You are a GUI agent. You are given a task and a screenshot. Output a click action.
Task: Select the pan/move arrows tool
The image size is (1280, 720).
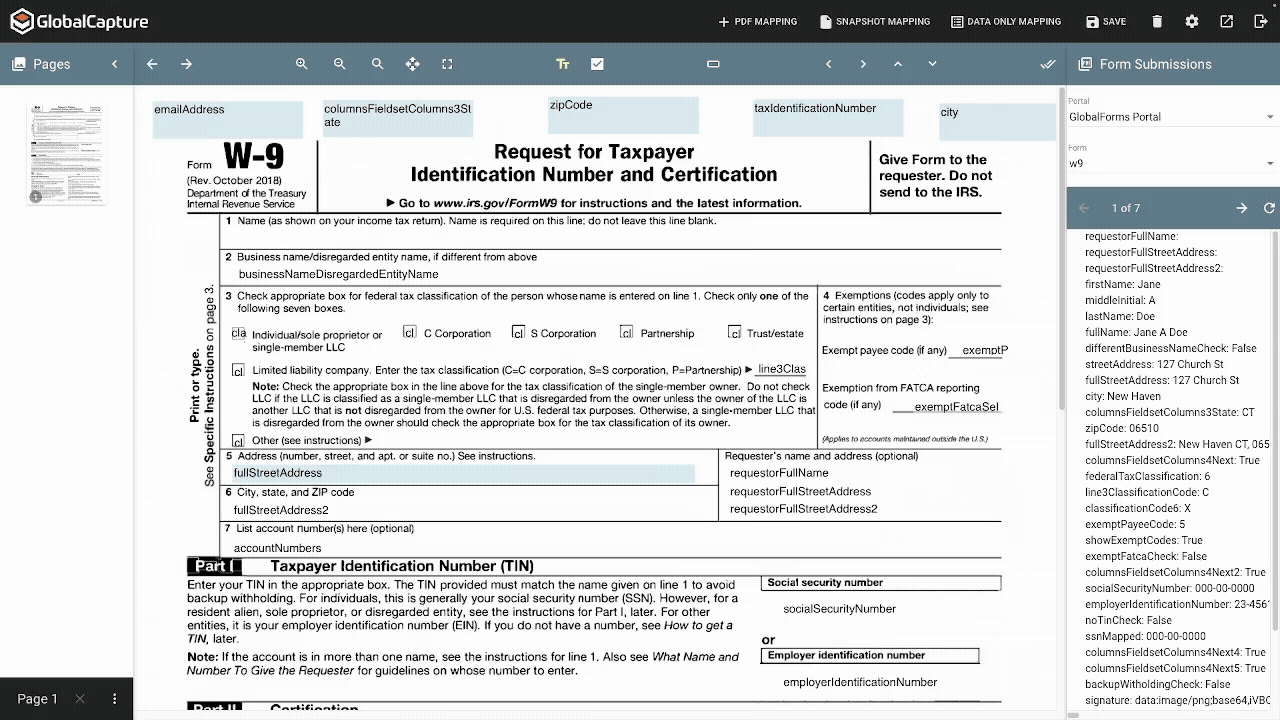[x=412, y=64]
